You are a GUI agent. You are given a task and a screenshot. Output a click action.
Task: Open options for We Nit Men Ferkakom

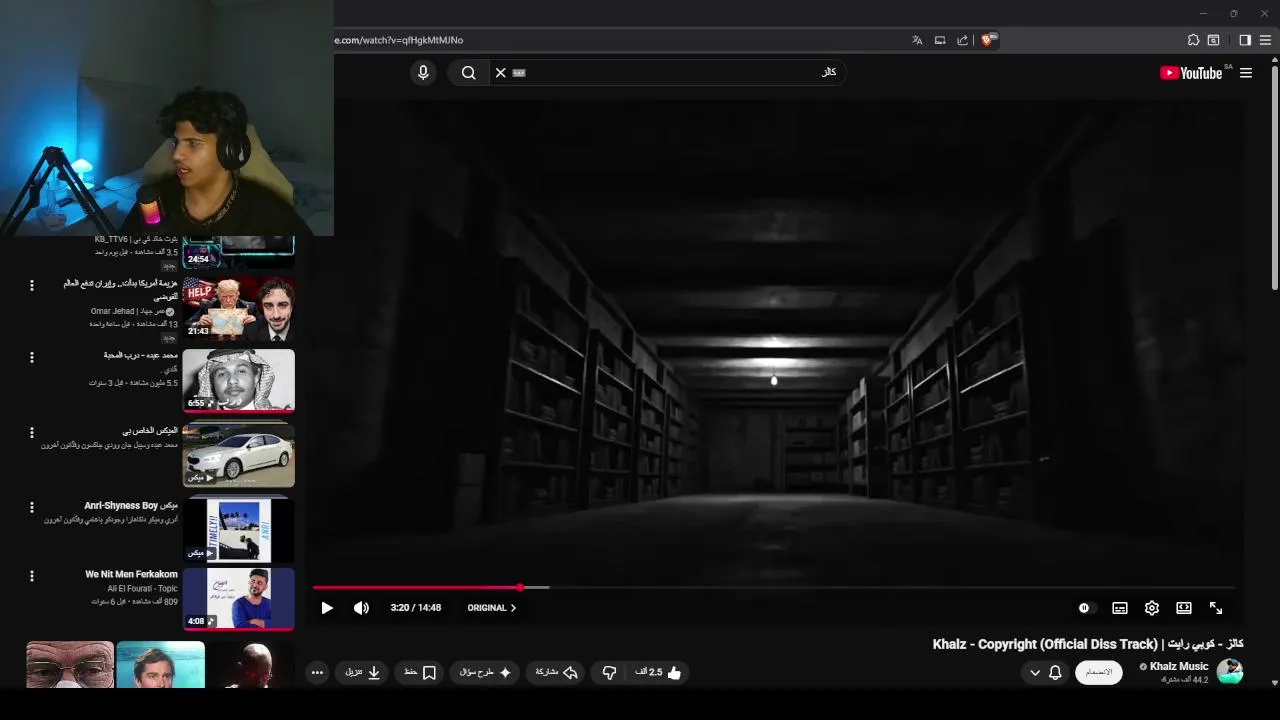tap(32, 576)
